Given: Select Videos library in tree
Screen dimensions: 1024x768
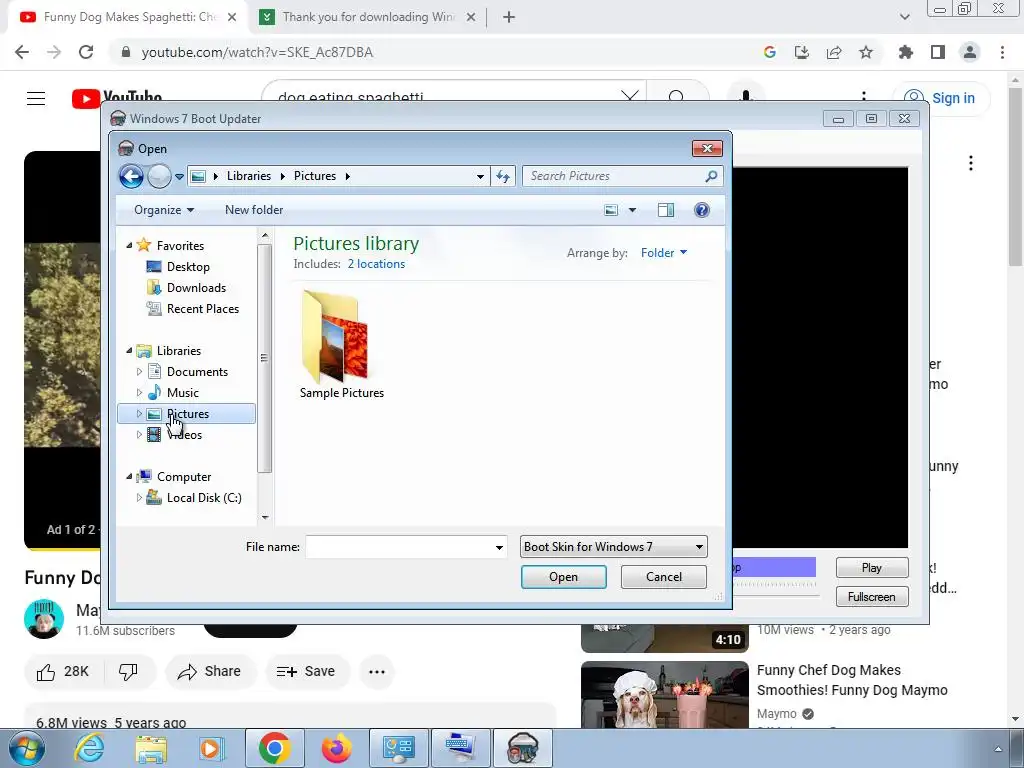Looking at the screenshot, I should coord(184,434).
